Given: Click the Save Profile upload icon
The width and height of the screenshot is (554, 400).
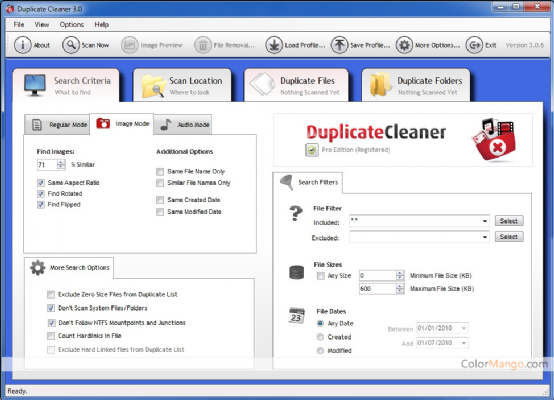Looking at the screenshot, I should pyautogui.click(x=339, y=45).
